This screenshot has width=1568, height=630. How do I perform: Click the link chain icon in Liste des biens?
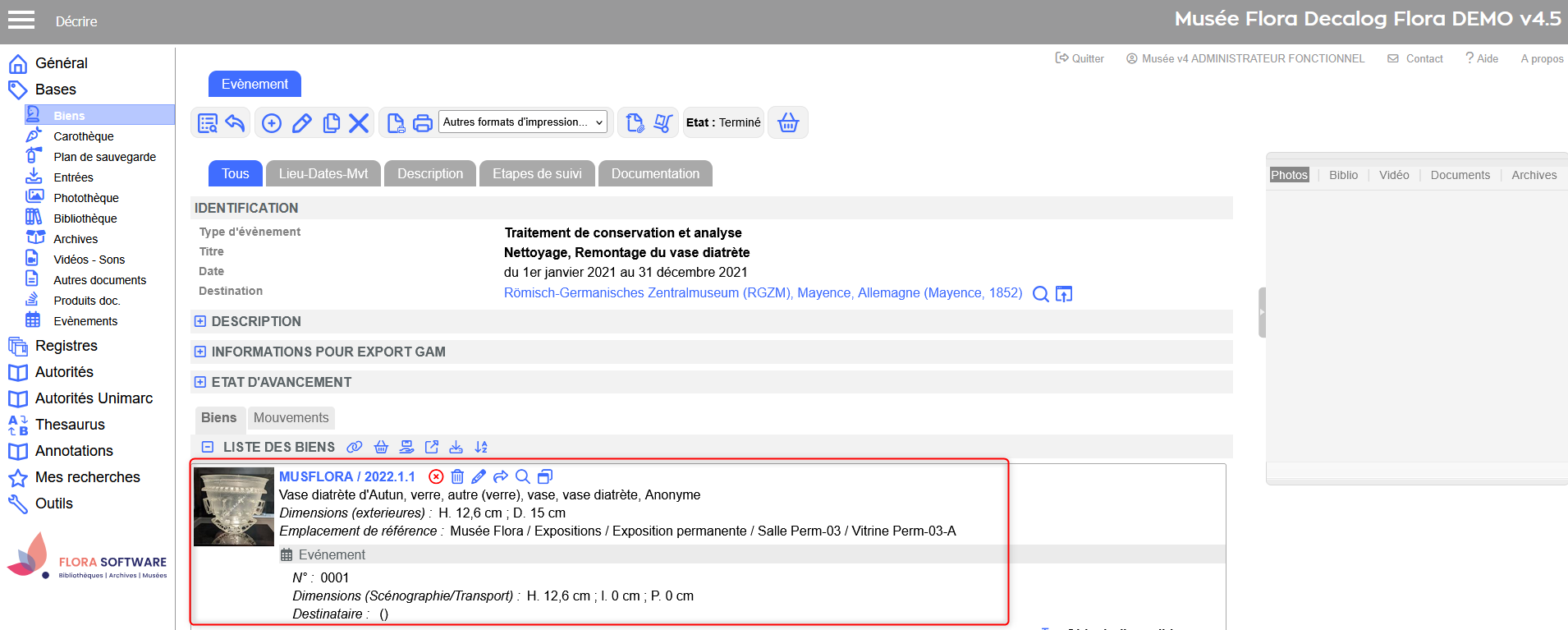(355, 447)
